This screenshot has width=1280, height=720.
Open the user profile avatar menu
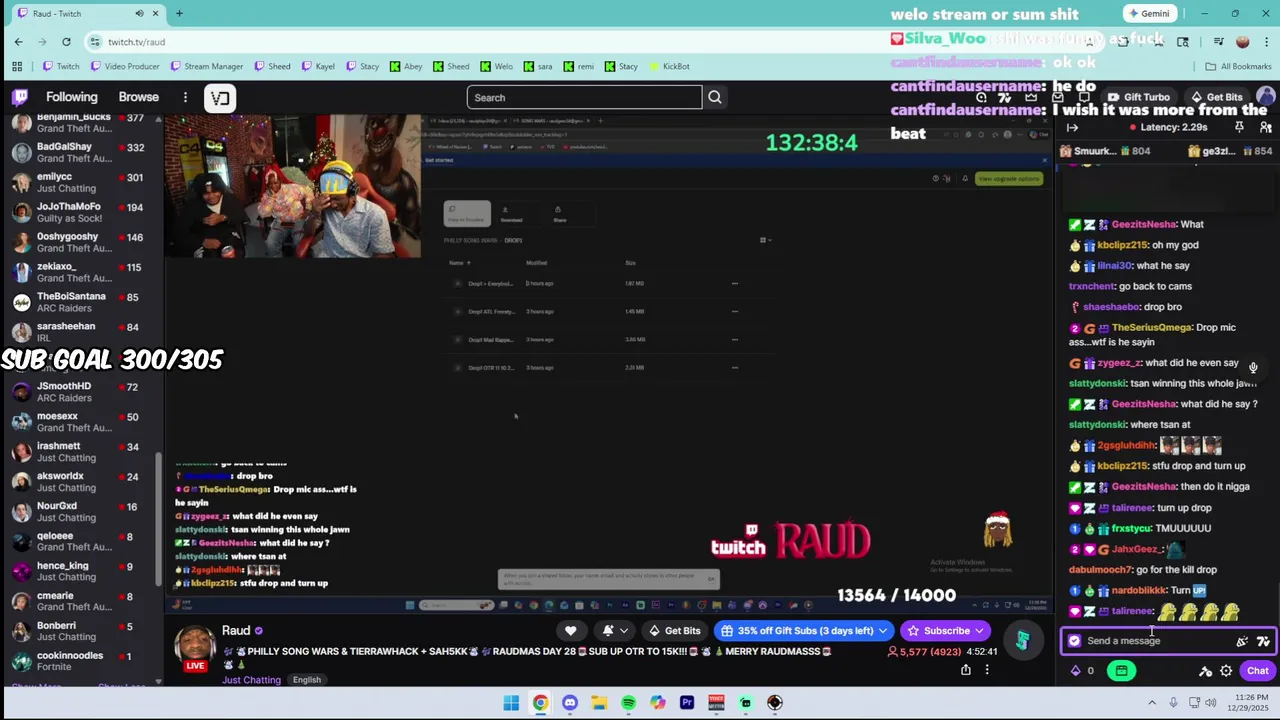click(x=1265, y=97)
